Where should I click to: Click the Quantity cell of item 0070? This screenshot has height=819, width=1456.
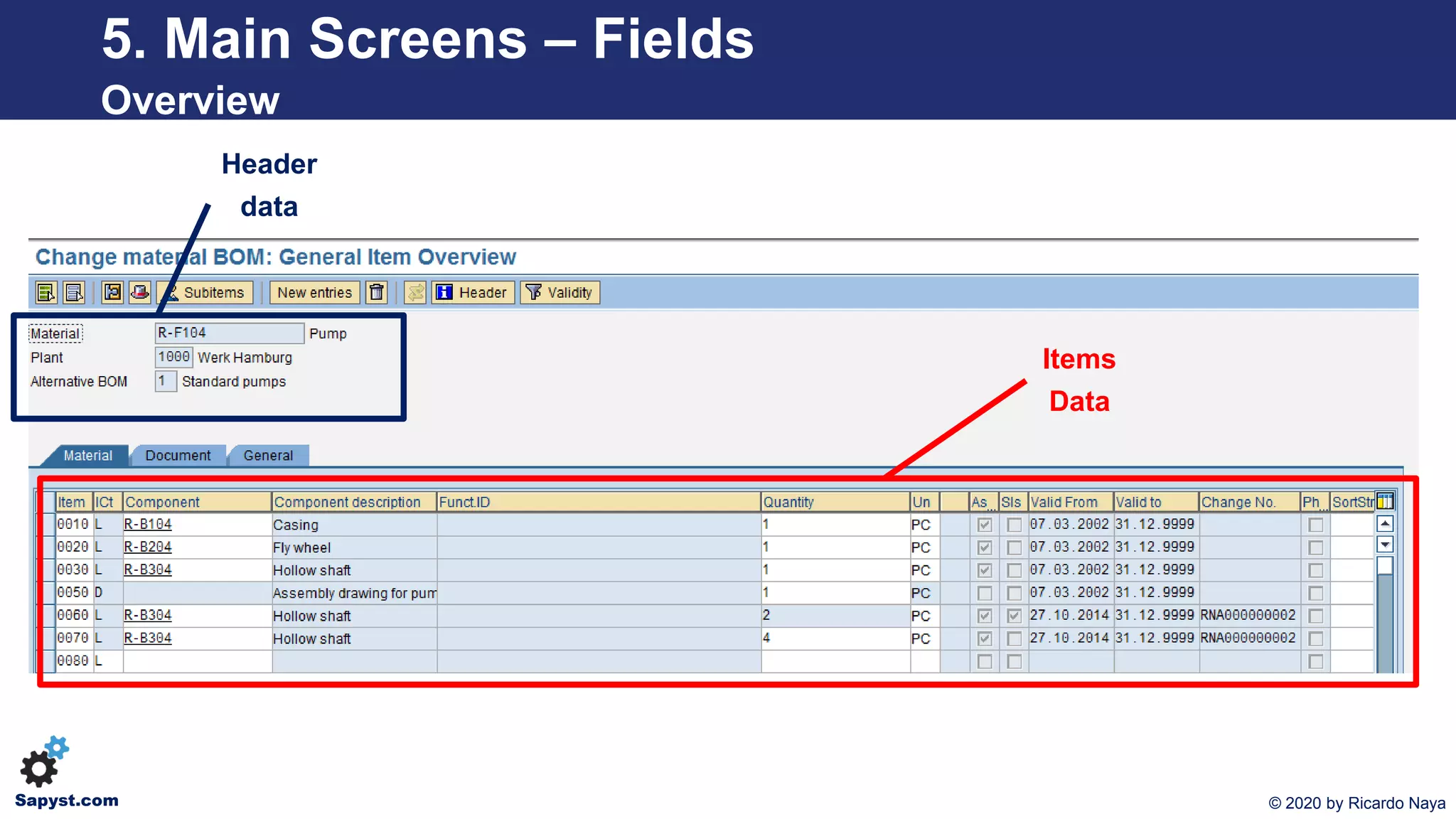coord(835,638)
